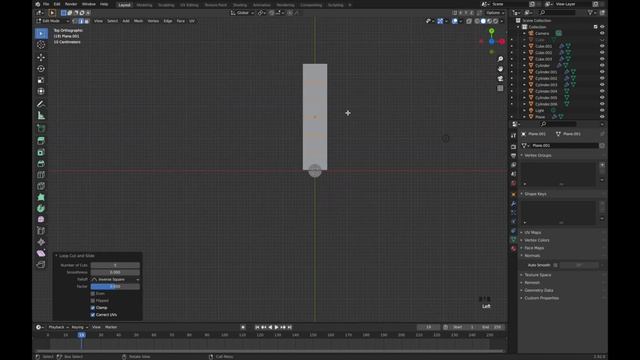The height and width of the screenshot is (360, 640).
Task: Jump to the timeline start frame
Action: pyautogui.click(x=257, y=327)
